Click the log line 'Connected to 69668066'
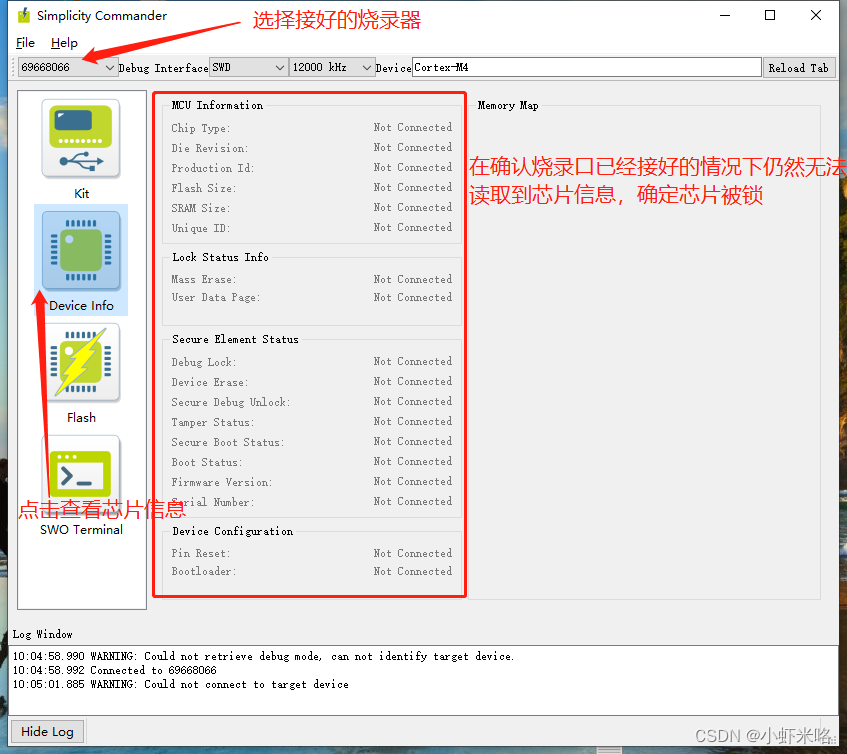The width and height of the screenshot is (847, 754). [x=115, y=670]
